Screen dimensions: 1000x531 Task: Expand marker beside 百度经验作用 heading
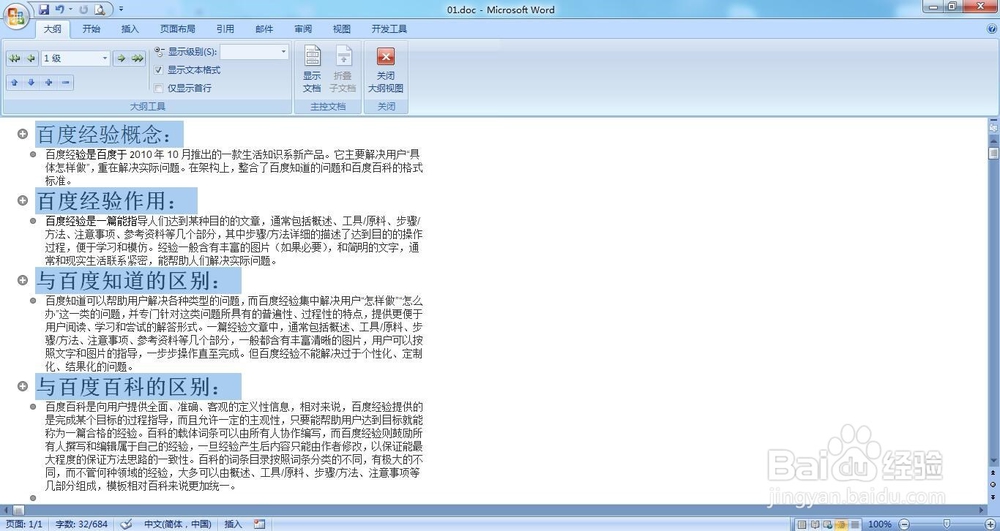tap(22, 200)
